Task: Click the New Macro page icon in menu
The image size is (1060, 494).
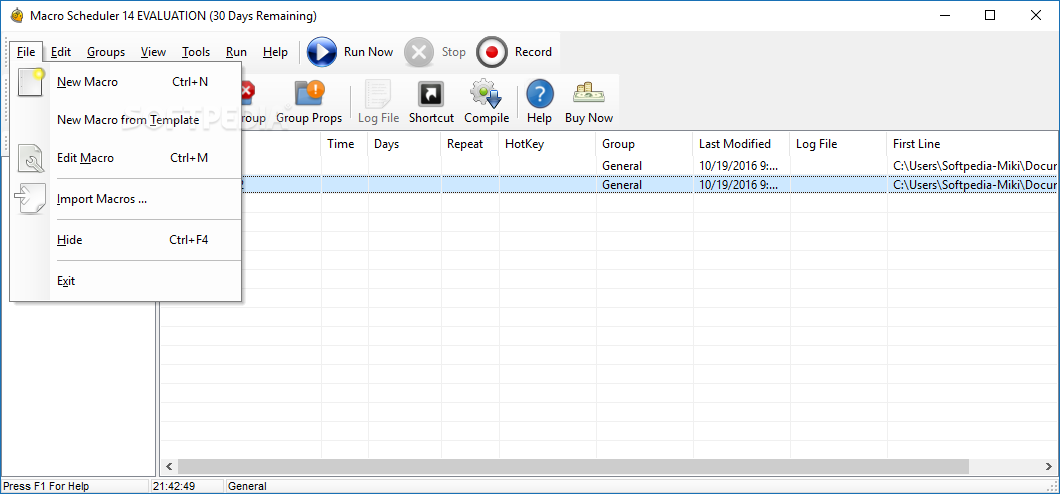Action: pos(30,82)
